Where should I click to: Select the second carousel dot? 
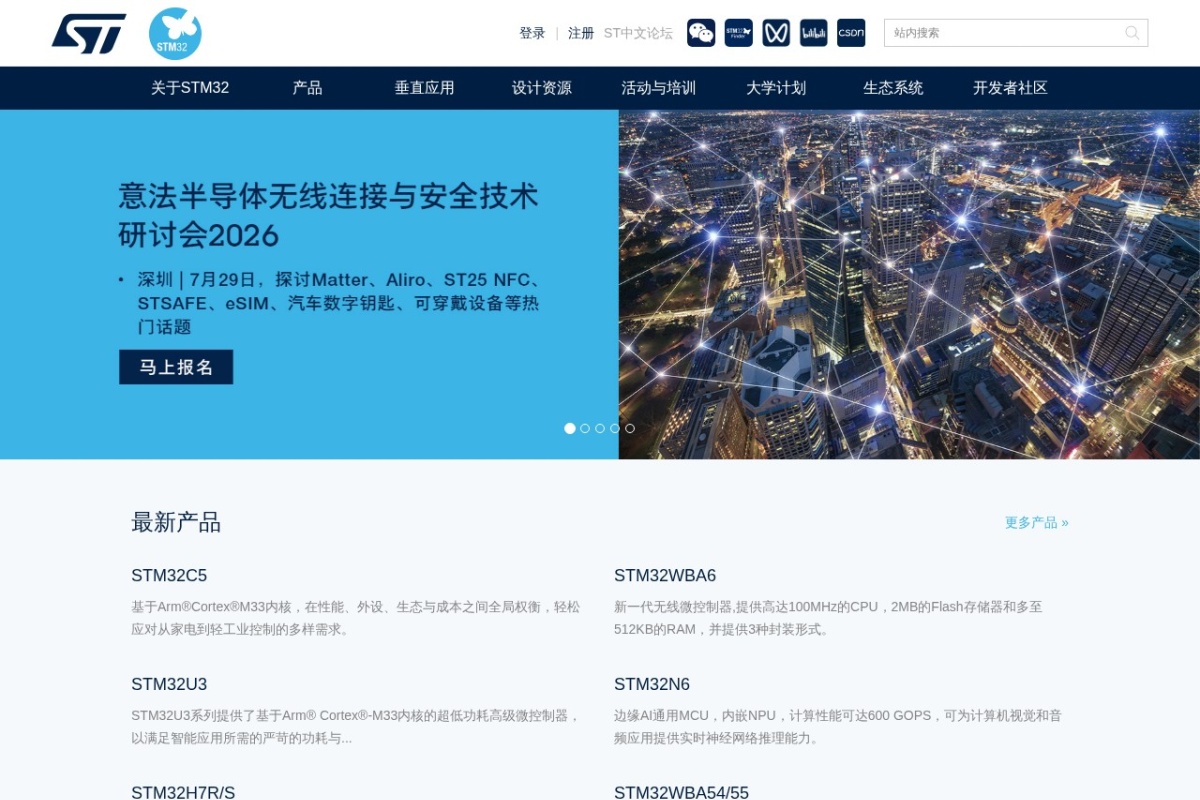click(585, 428)
